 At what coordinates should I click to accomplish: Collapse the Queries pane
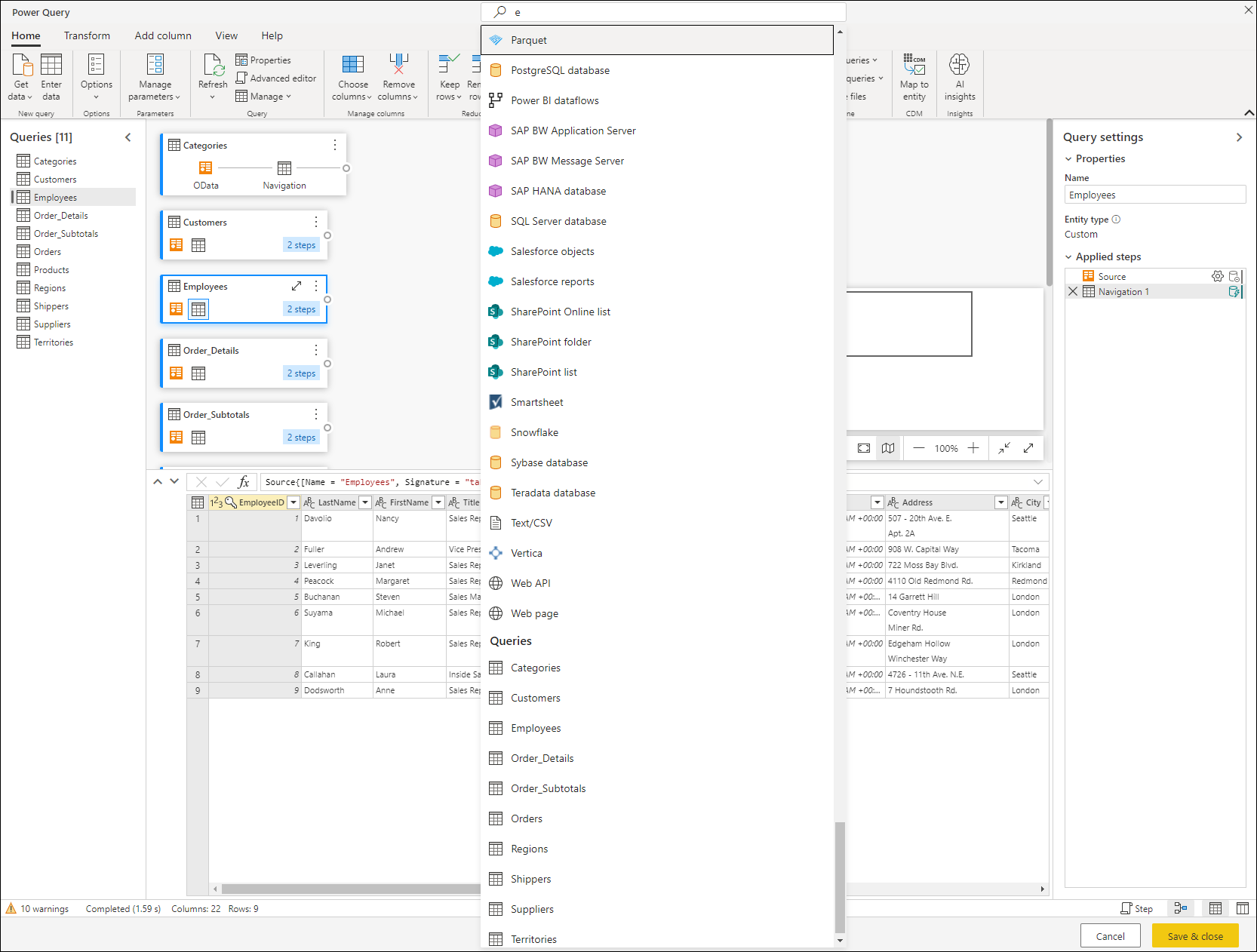pyautogui.click(x=128, y=137)
